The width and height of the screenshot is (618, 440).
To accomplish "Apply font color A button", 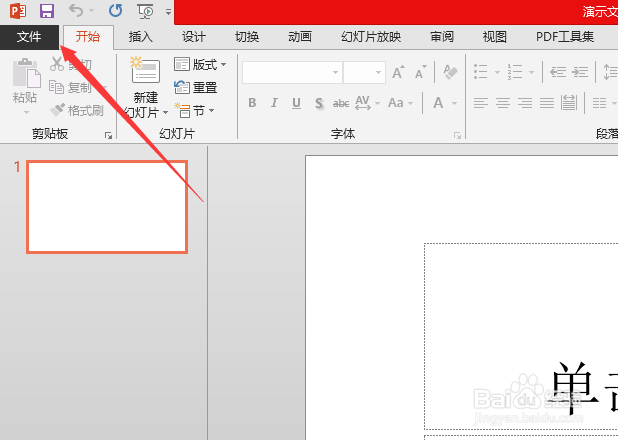I will (x=438, y=103).
